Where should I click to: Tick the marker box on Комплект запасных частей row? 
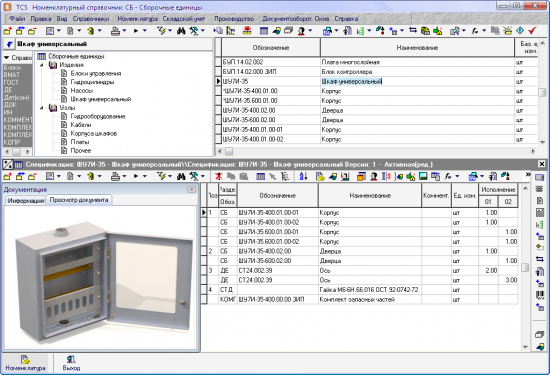[204, 299]
